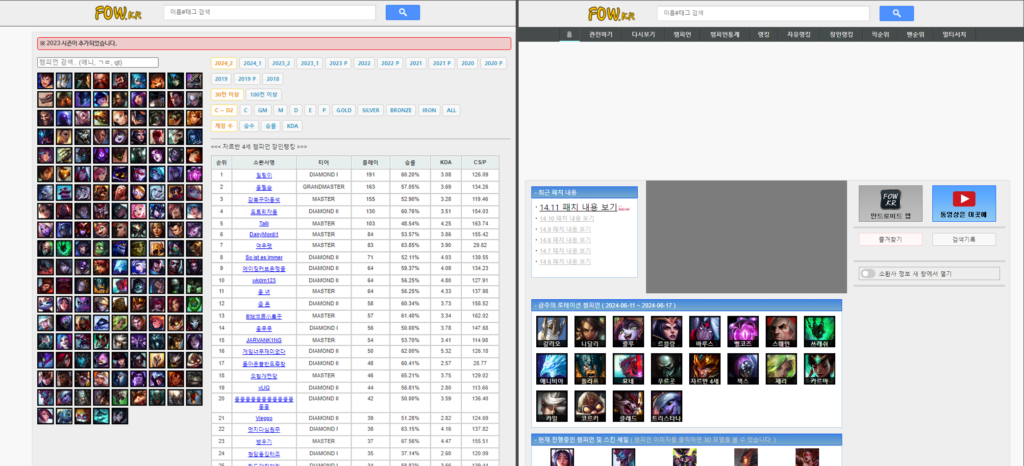Click the FOW.KR logo in the left window
The width and height of the screenshot is (1024, 466).
[x=116, y=13]
